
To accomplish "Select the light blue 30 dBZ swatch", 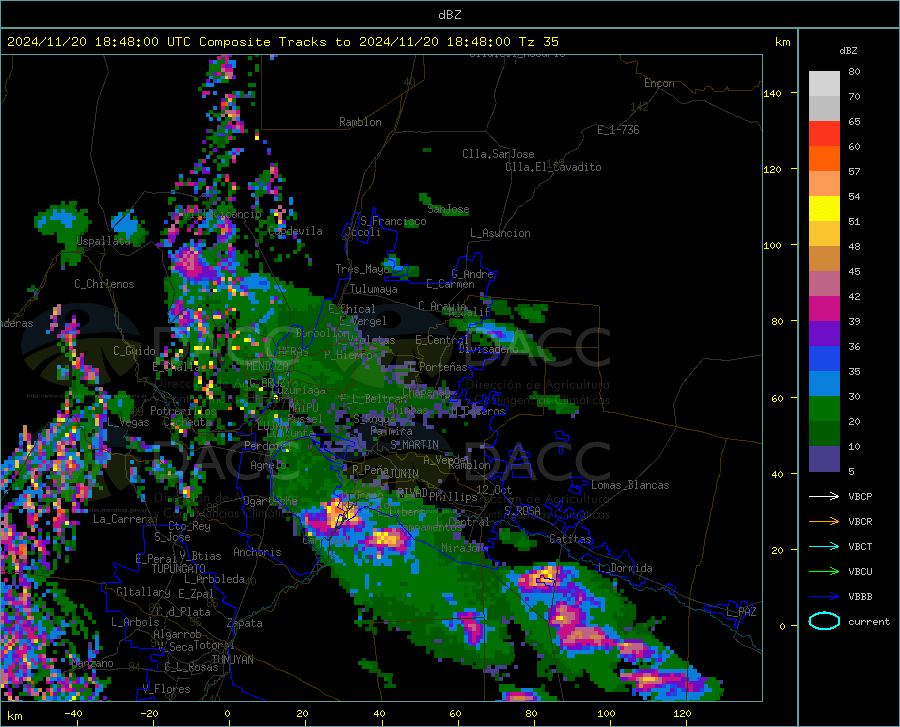I will [824, 383].
